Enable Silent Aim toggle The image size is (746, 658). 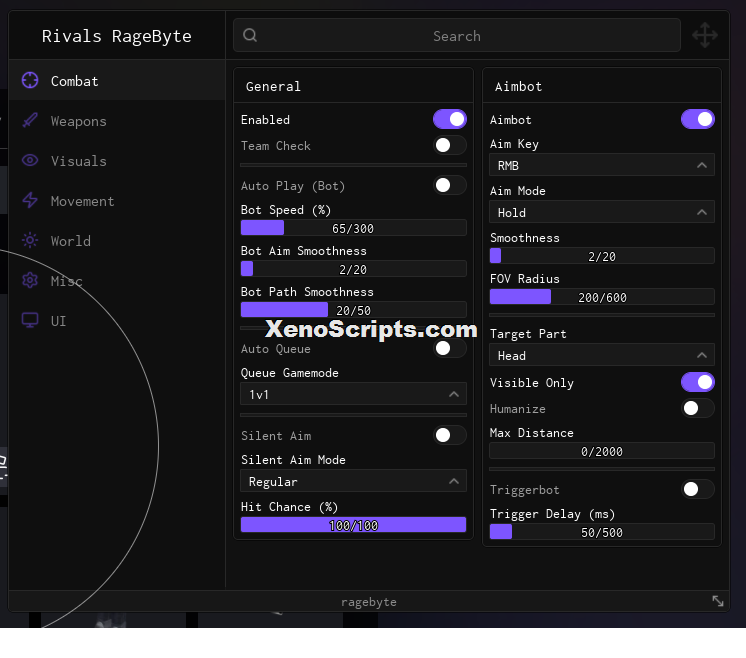[x=450, y=435]
